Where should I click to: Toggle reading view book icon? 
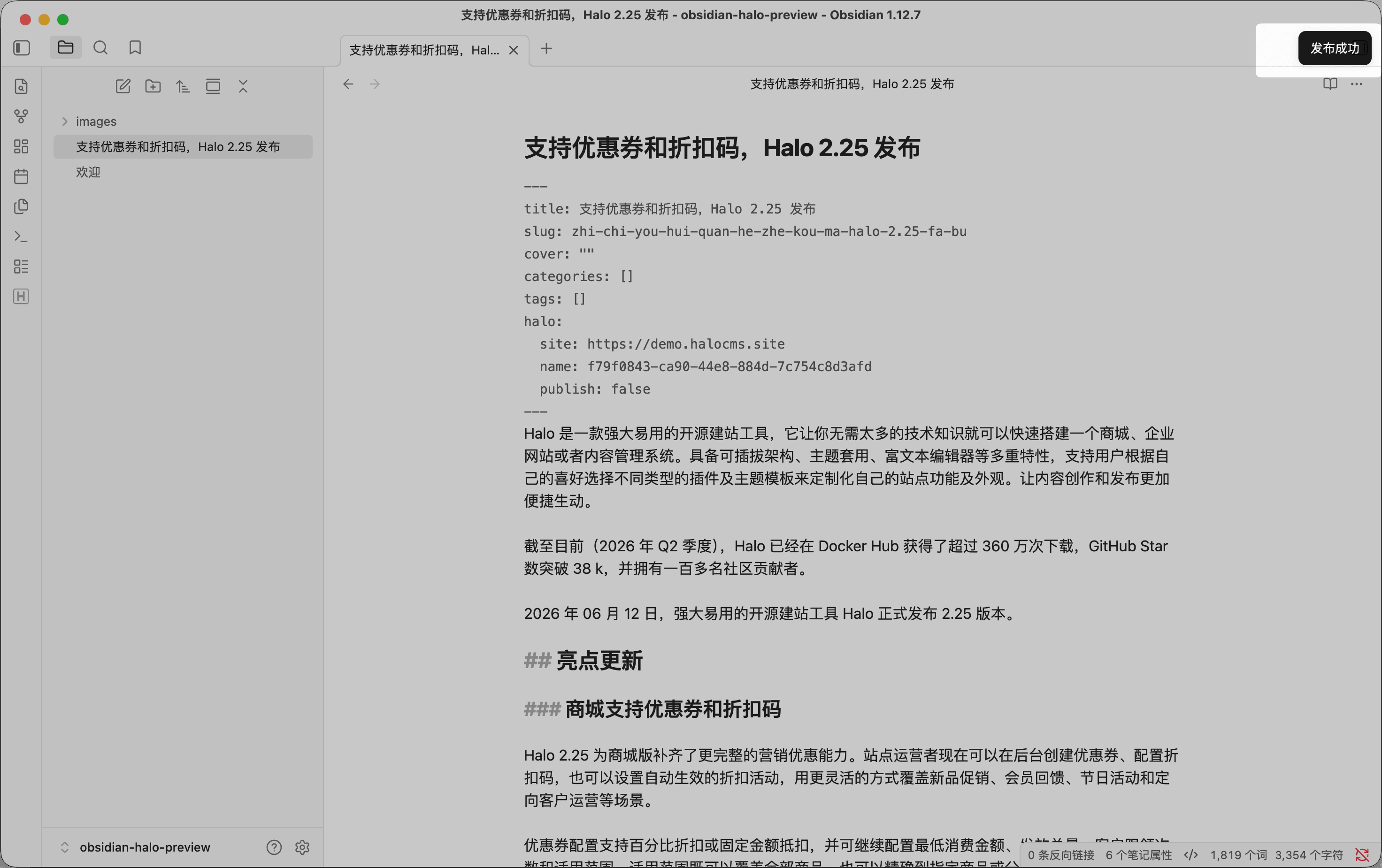click(x=1330, y=84)
